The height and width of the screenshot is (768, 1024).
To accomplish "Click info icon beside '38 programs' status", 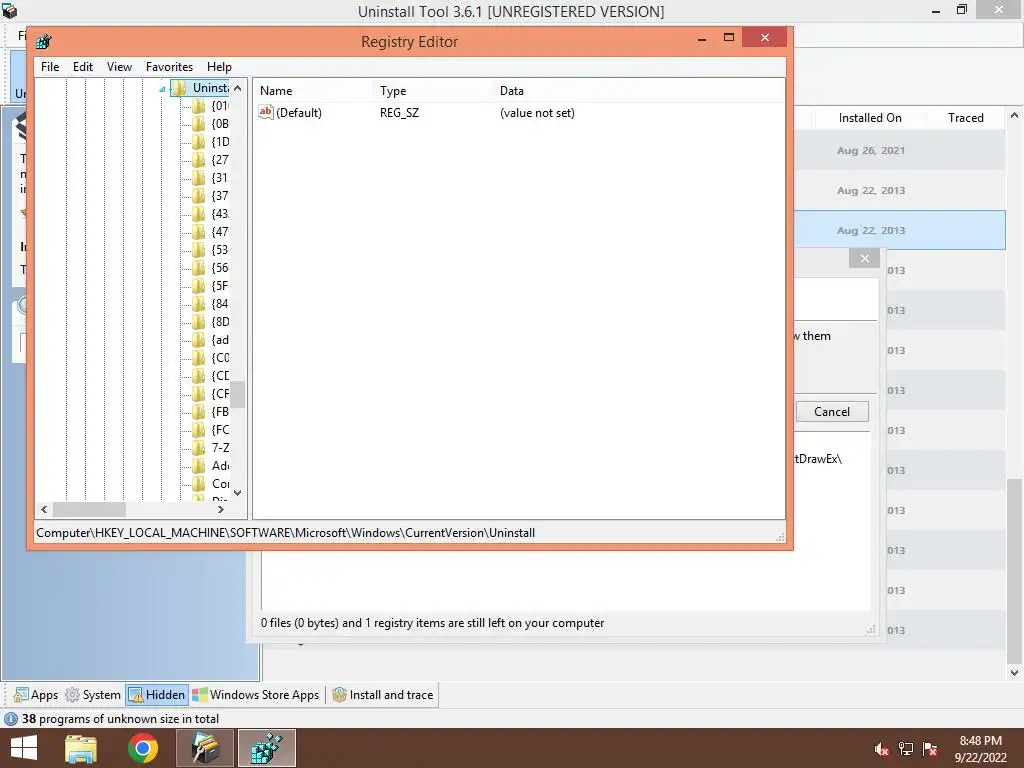I will pos(11,719).
